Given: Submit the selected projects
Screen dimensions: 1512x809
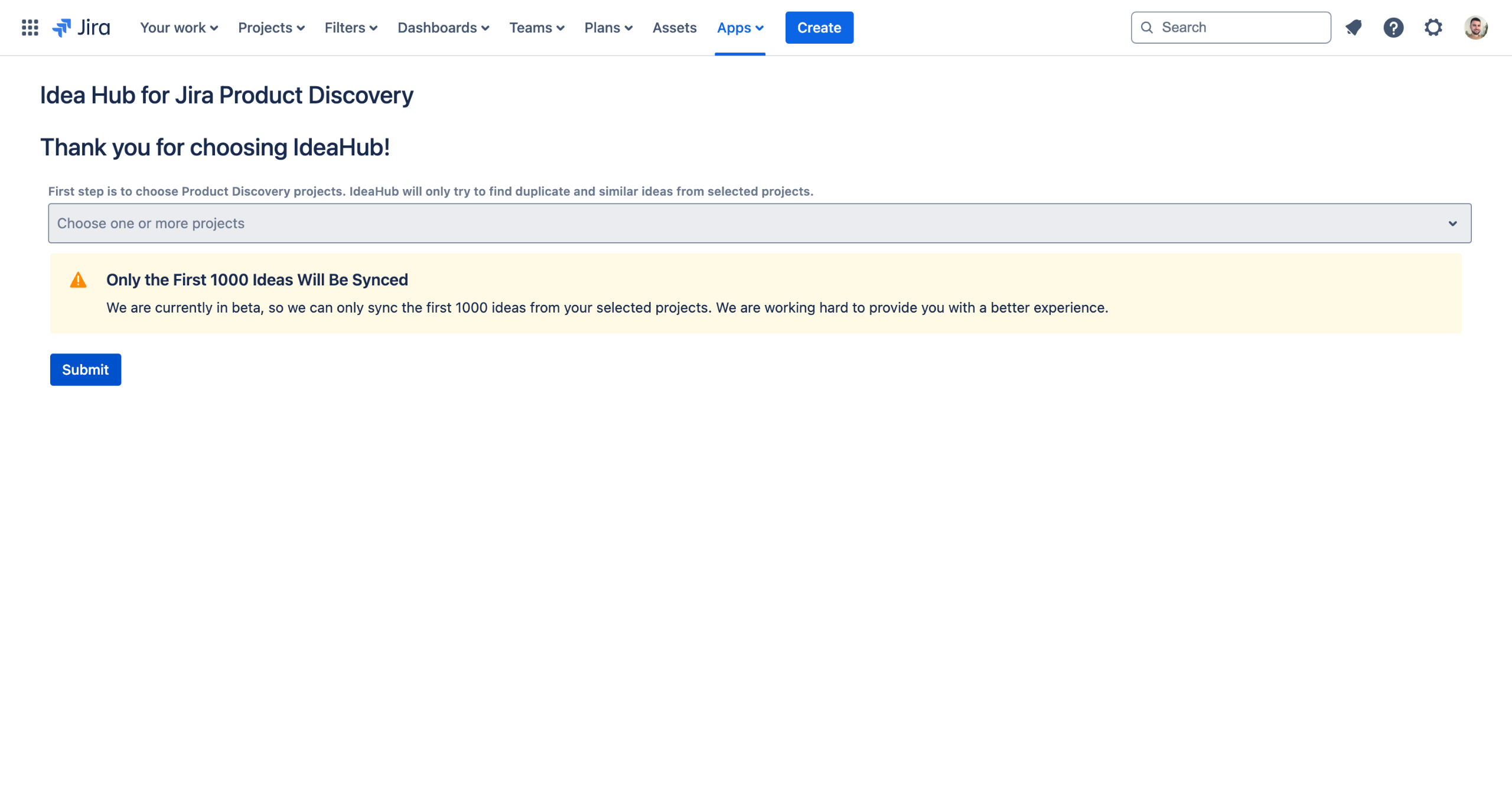Looking at the screenshot, I should coord(85,370).
